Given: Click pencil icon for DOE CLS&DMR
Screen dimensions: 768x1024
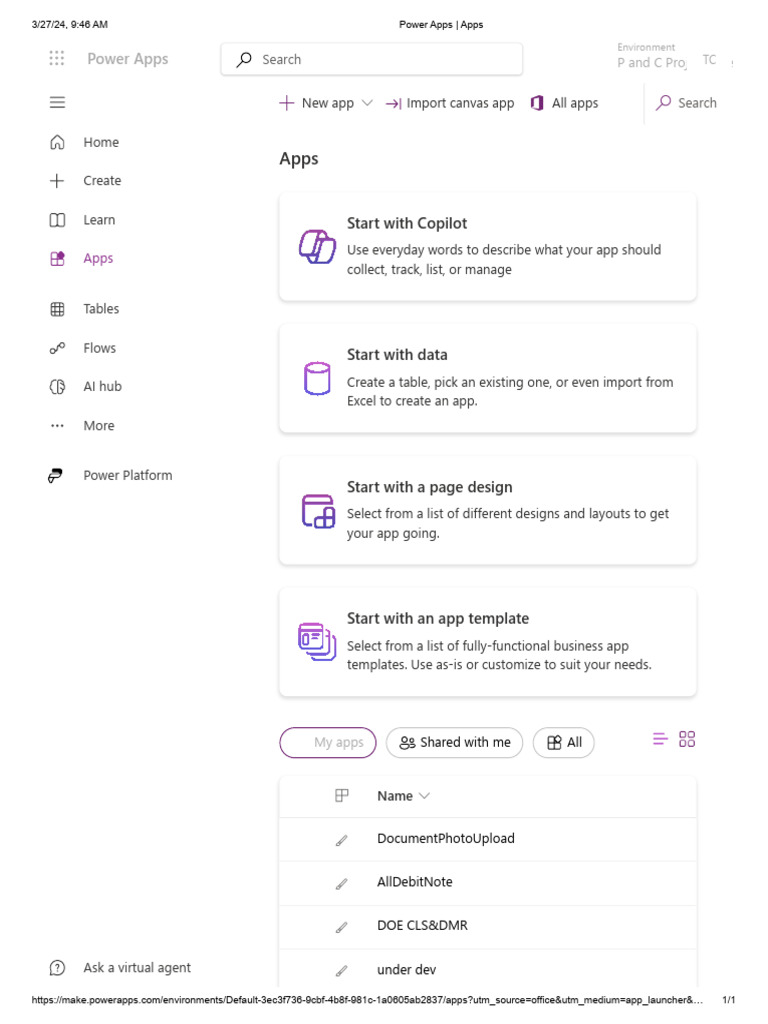Looking at the screenshot, I should pos(342,927).
